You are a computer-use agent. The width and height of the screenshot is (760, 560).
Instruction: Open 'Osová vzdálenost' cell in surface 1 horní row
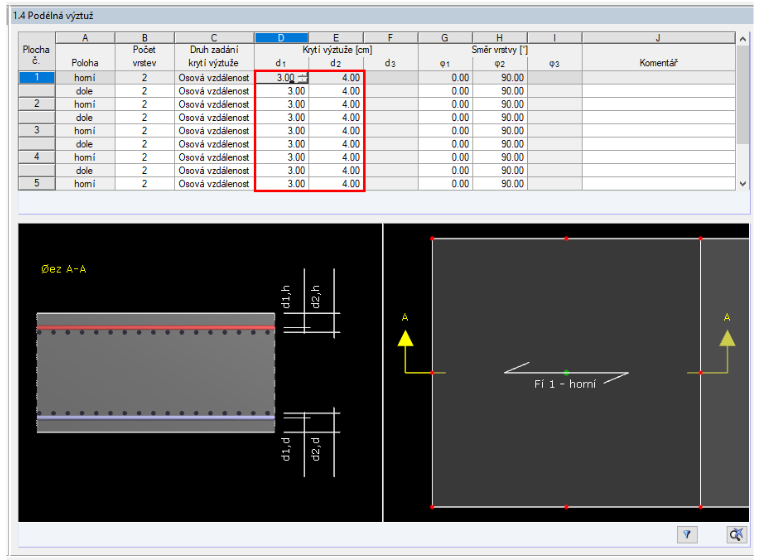coord(214,78)
